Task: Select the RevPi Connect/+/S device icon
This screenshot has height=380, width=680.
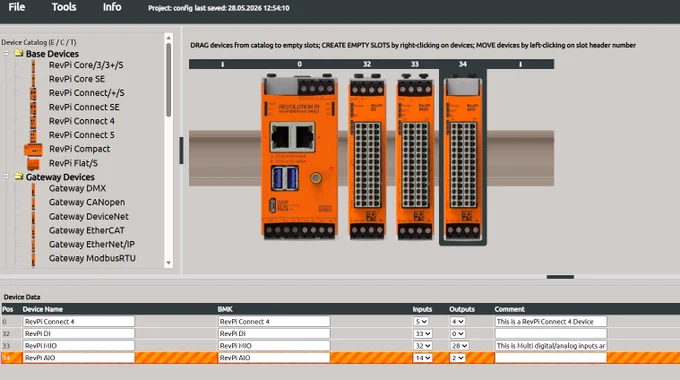Action: click(x=33, y=93)
